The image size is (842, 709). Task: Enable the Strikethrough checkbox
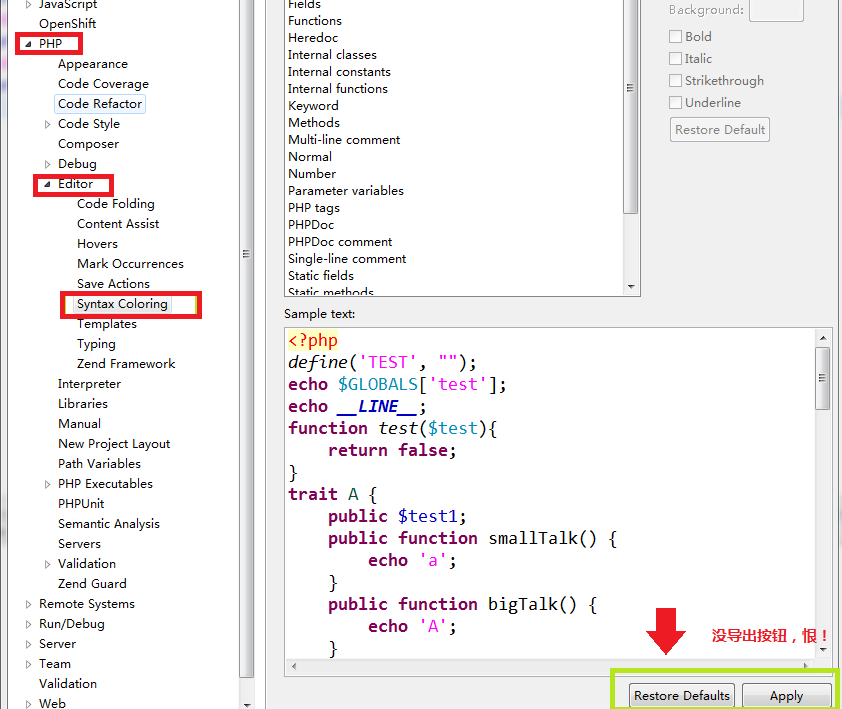click(x=675, y=81)
